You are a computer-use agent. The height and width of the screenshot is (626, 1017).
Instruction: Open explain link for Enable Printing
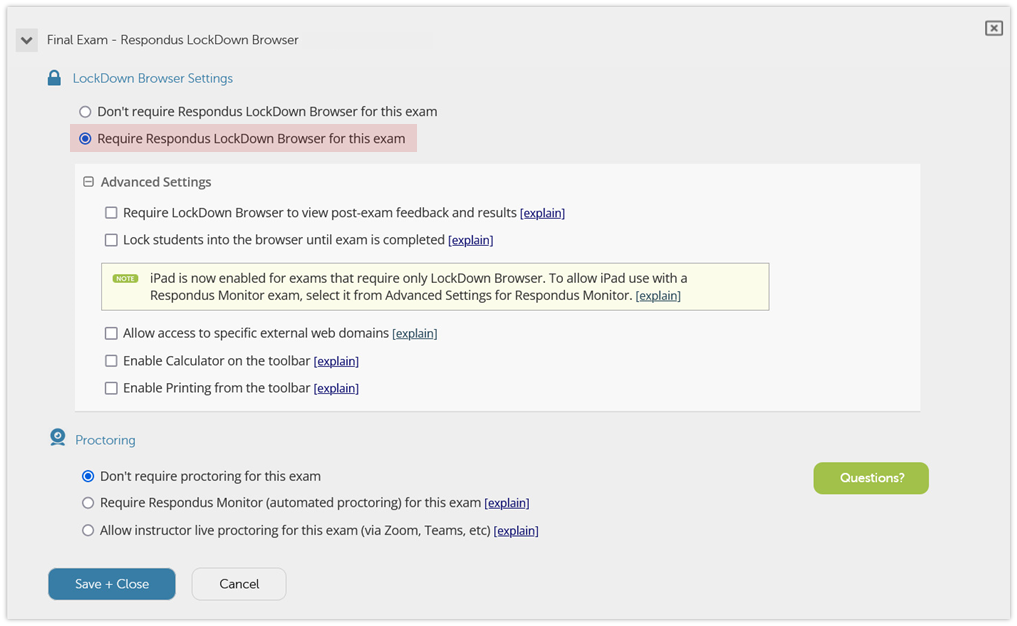coord(336,389)
